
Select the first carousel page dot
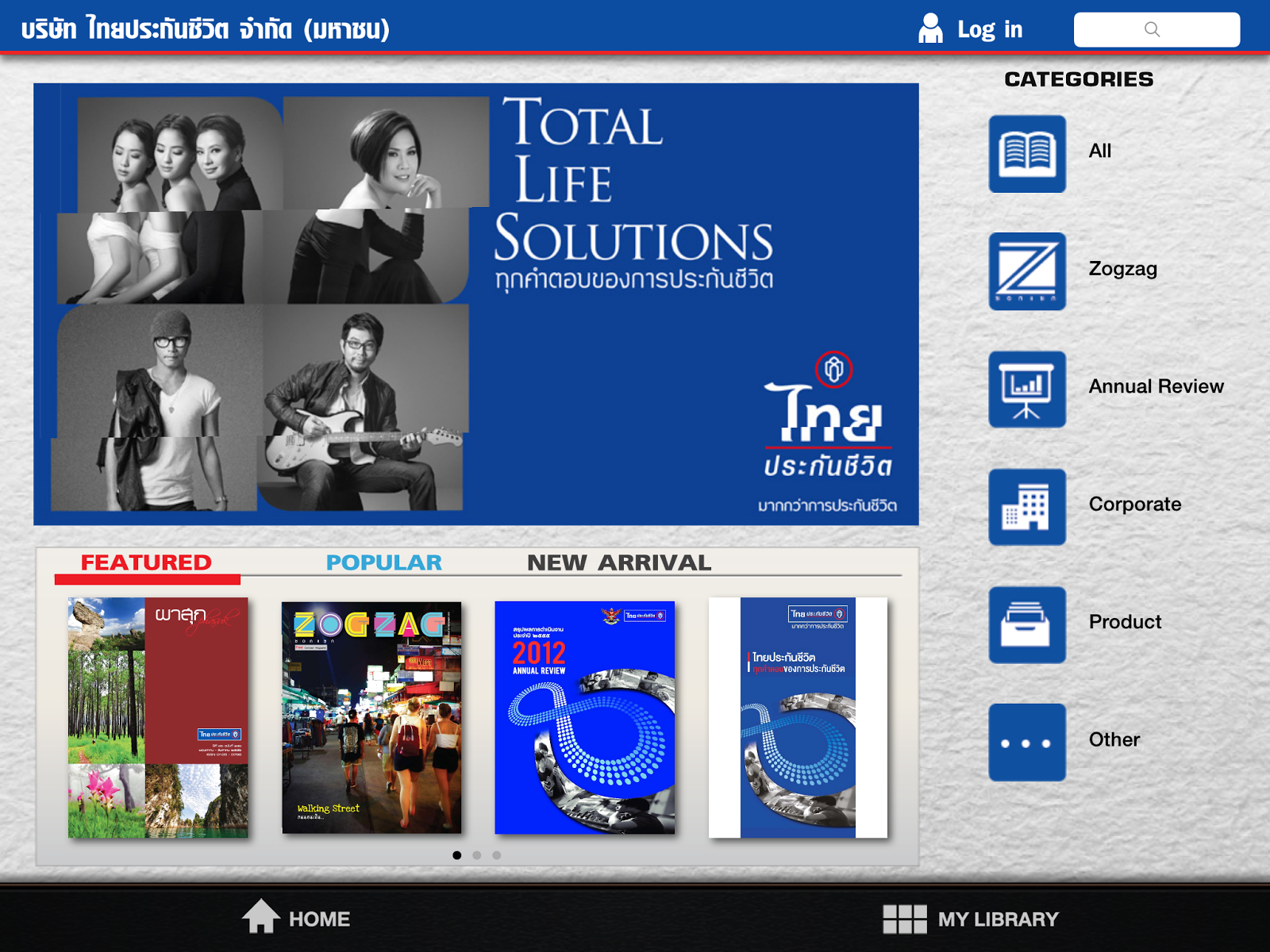click(456, 855)
